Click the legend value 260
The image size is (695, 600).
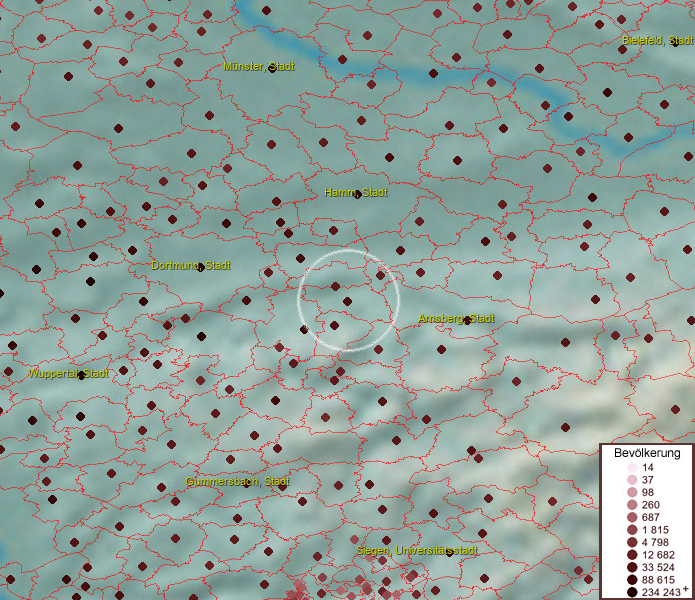[651, 505]
